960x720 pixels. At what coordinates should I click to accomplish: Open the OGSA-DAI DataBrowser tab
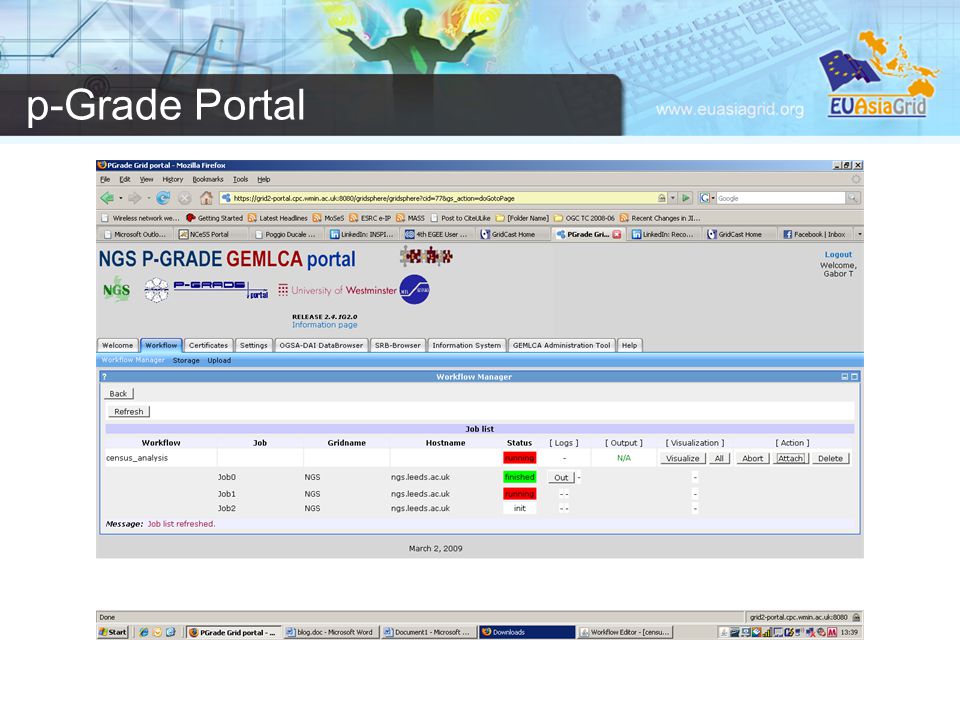(x=321, y=345)
